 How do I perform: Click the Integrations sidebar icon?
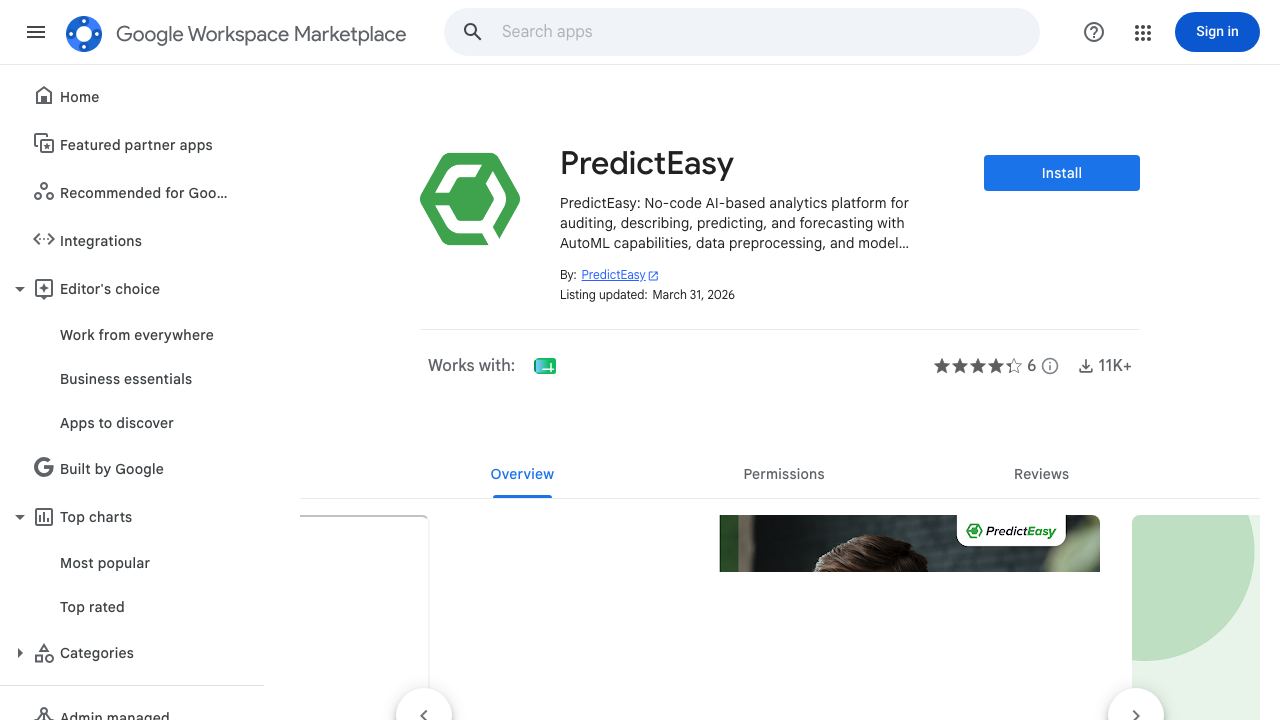tap(44, 240)
